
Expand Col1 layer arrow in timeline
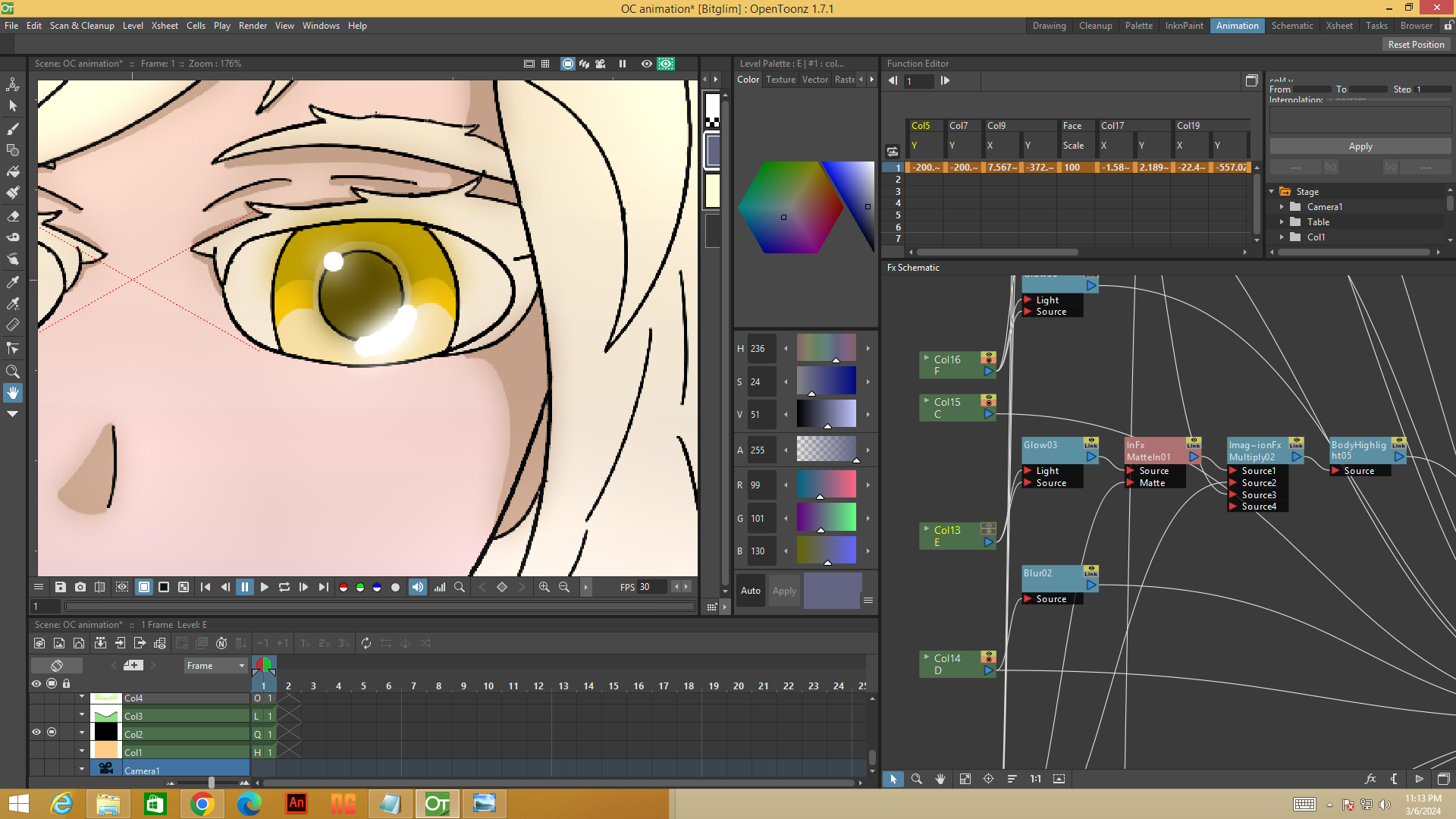(x=82, y=751)
